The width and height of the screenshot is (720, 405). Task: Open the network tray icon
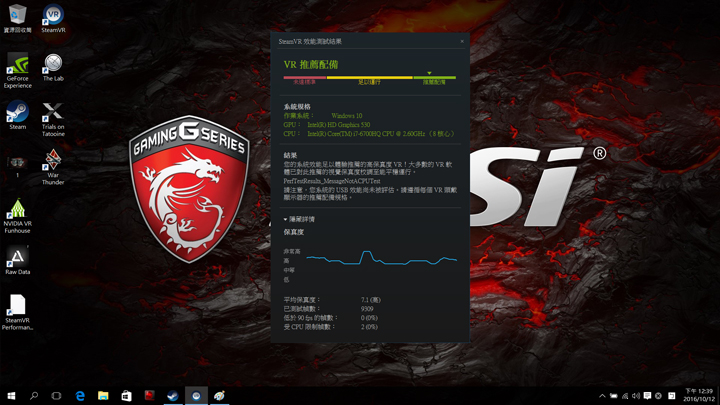point(625,396)
